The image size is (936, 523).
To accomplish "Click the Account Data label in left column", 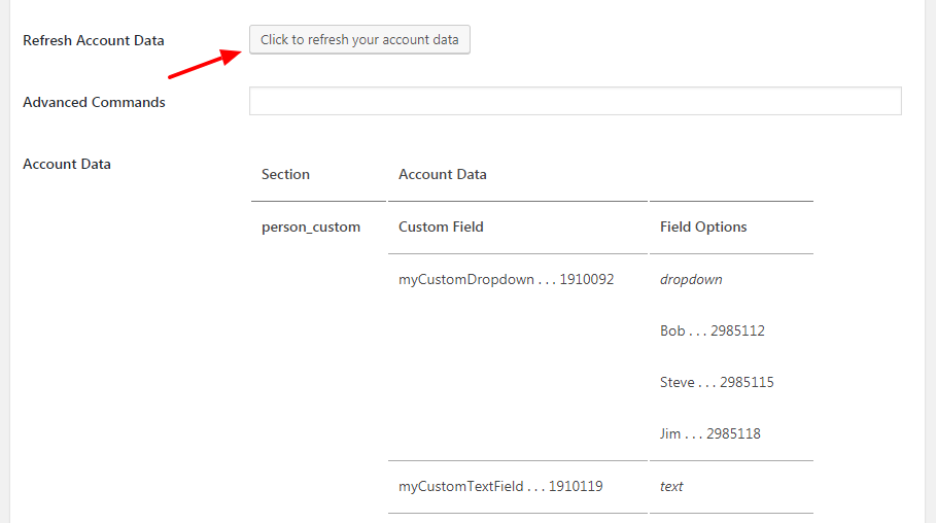I will coord(66,164).
